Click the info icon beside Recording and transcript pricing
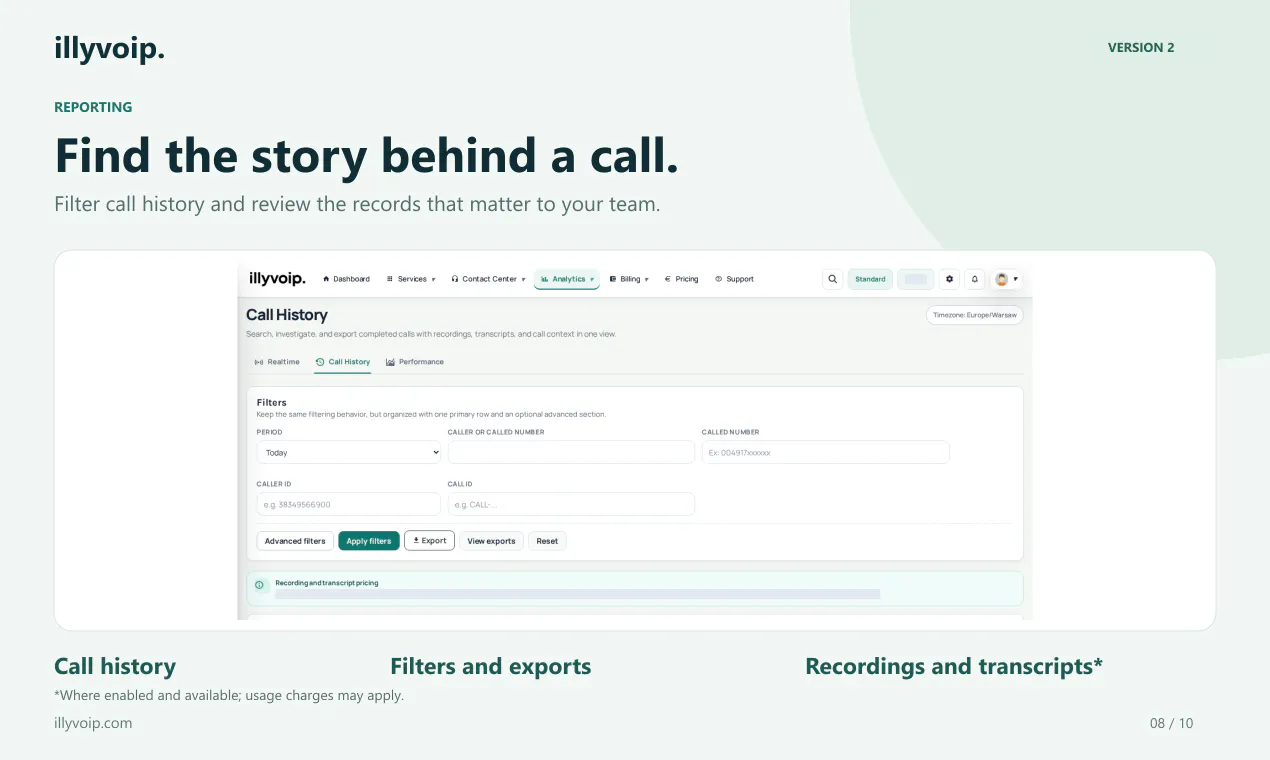This screenshot has width=1270, height=760. click(x=259, y=585)
